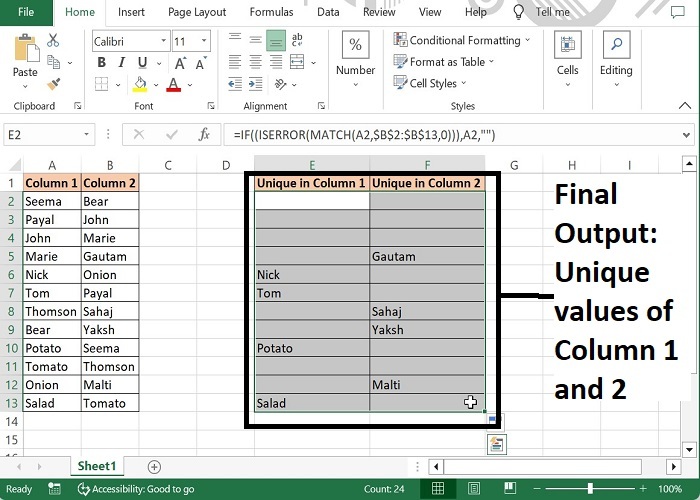Click the Paste clipboard icon

click(x=25, y=48)
